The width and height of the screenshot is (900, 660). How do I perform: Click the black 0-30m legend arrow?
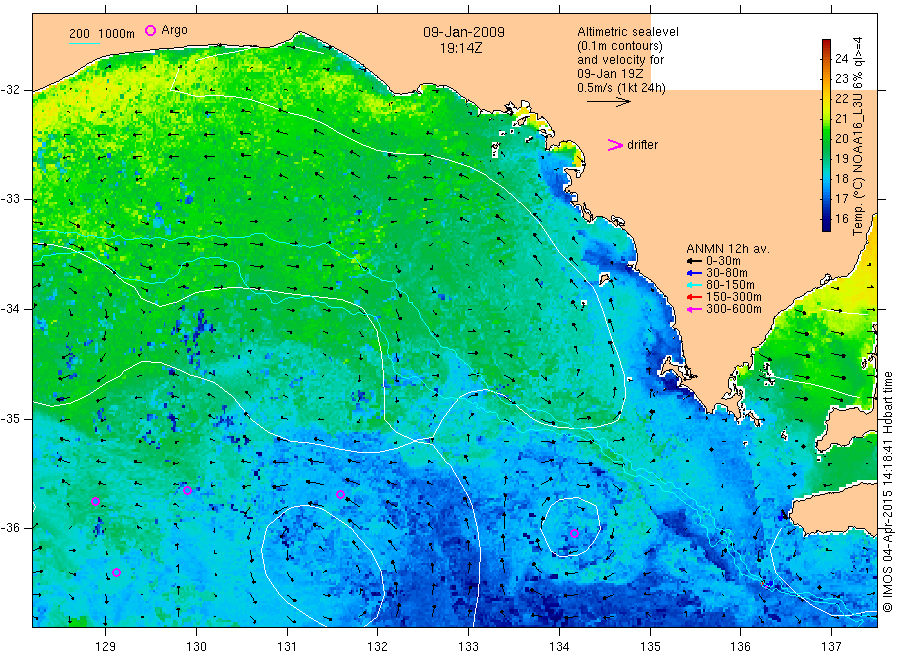[695, 261]
